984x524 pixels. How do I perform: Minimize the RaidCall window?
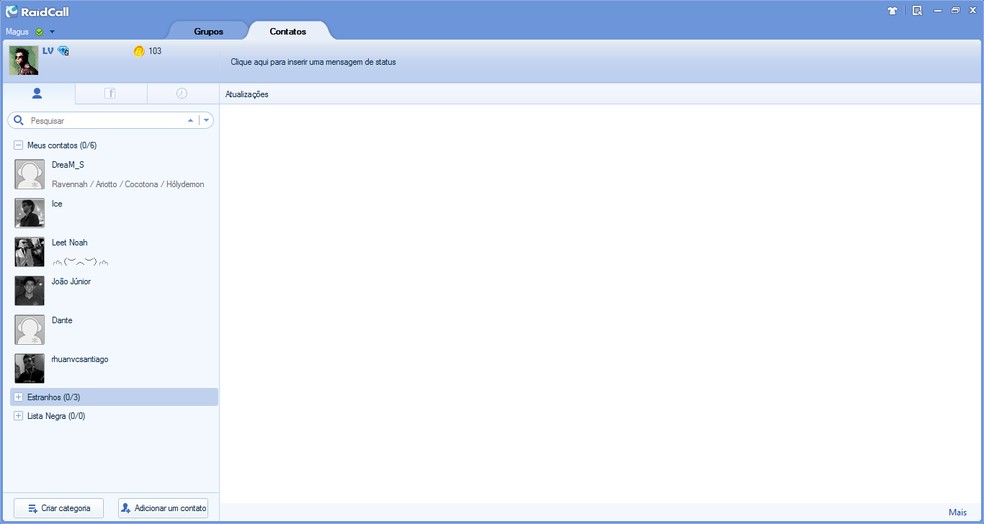pyautogui.click(x=937, y=11)
